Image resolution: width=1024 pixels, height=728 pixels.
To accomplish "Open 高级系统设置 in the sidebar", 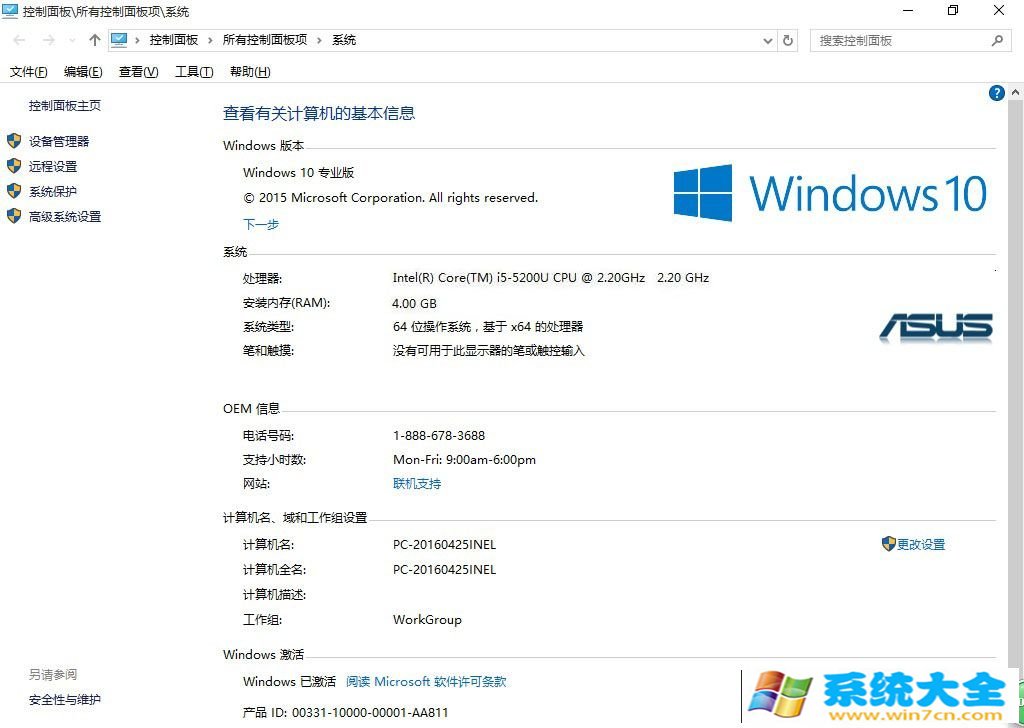I will point(65,217).
